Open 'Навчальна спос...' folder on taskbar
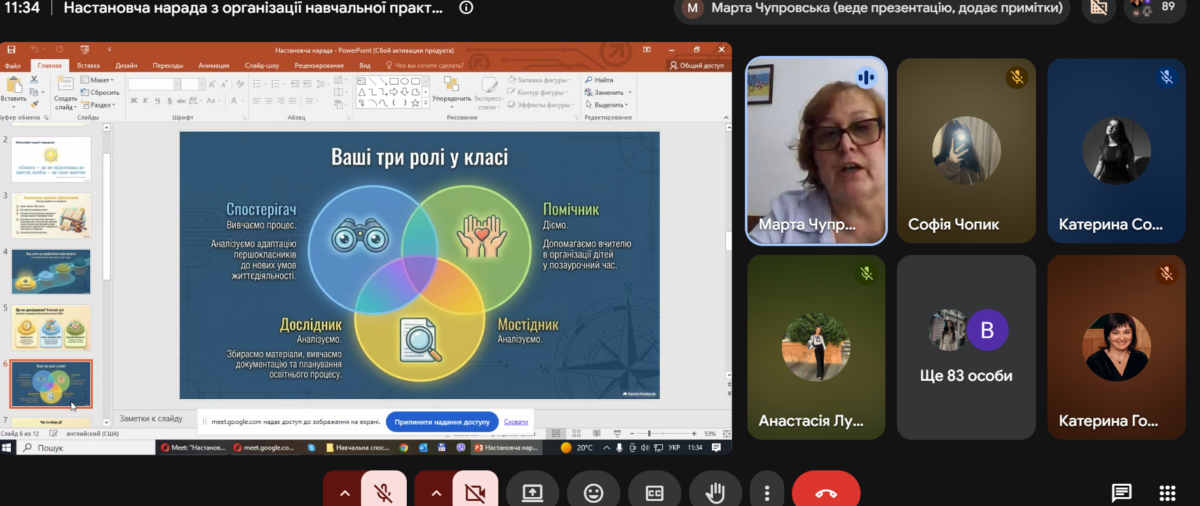Image resolution: width=1200 pixels, height=506 pixels. [357, 448]
